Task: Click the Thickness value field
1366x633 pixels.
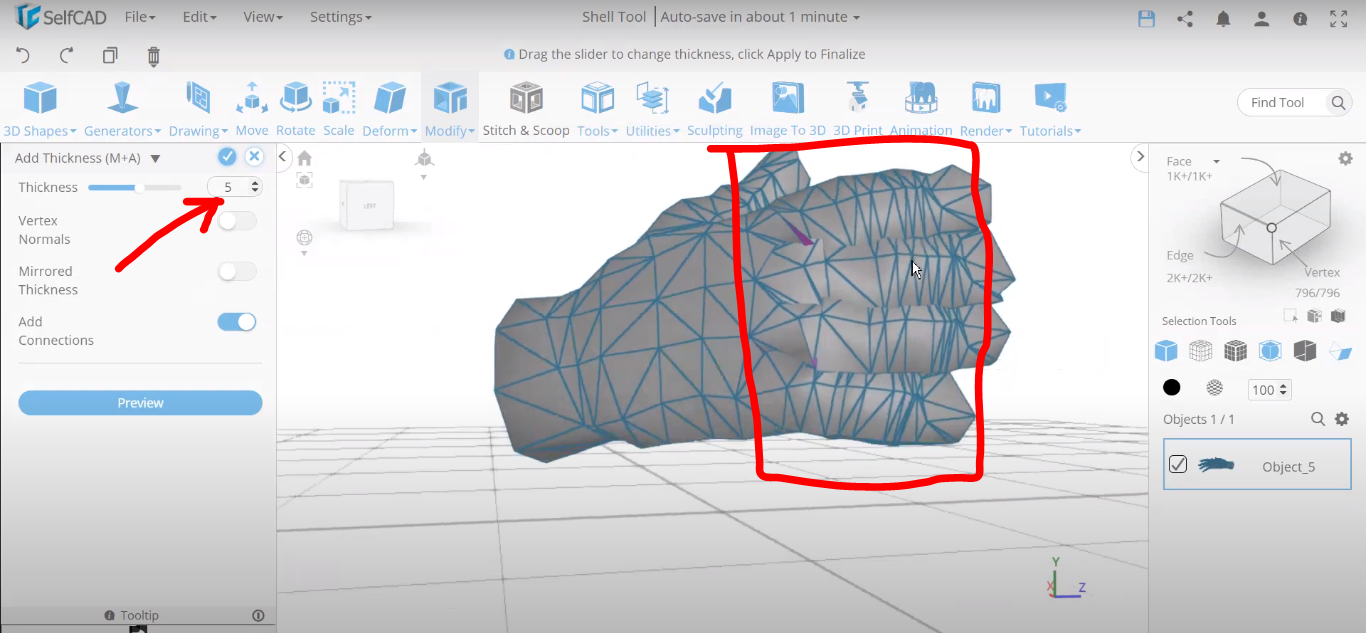Action: [x=228, y=187]
